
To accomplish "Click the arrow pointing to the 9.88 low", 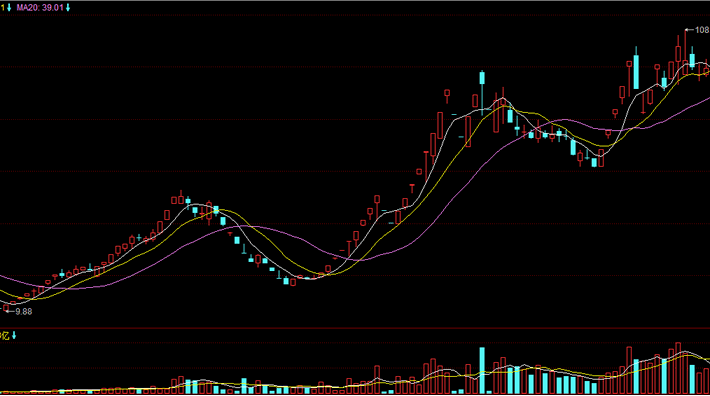I will (x=11, y=311).
